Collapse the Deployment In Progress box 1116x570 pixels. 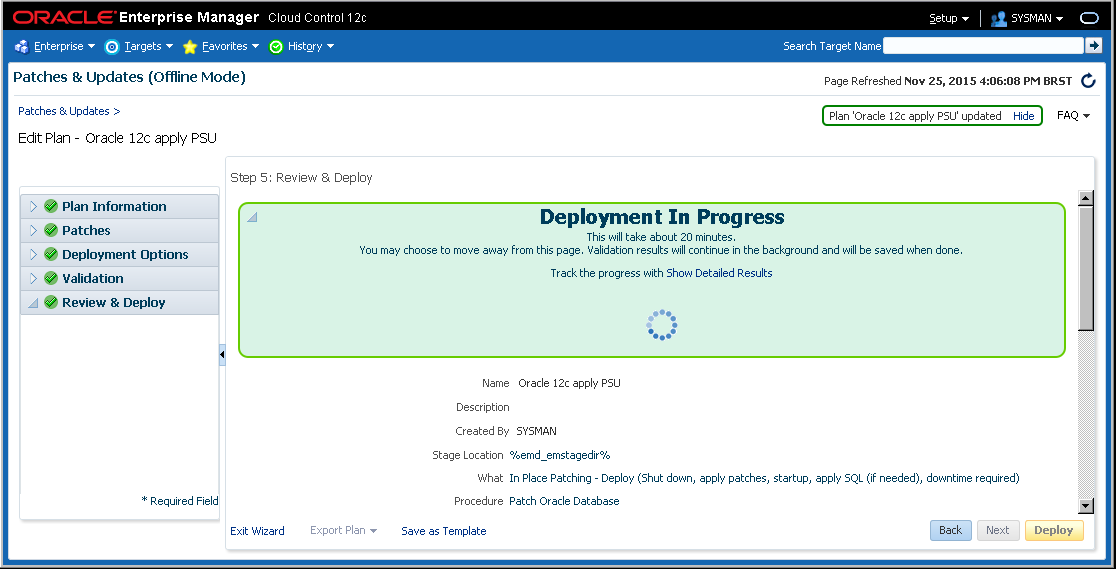point(252,216)
